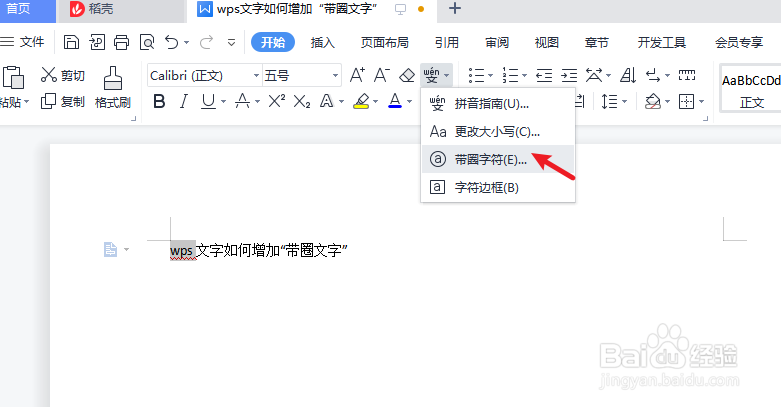Click the Print icon
The image size is (781, 407).
point(122,42)
